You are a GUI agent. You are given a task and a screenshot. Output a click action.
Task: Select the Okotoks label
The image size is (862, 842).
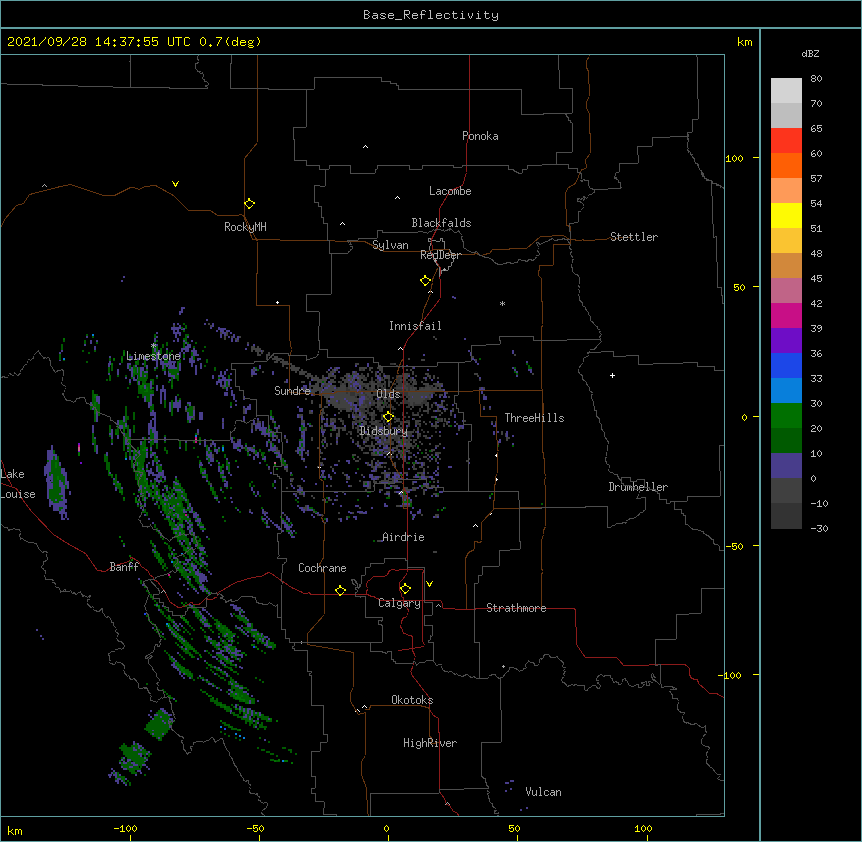412,700
